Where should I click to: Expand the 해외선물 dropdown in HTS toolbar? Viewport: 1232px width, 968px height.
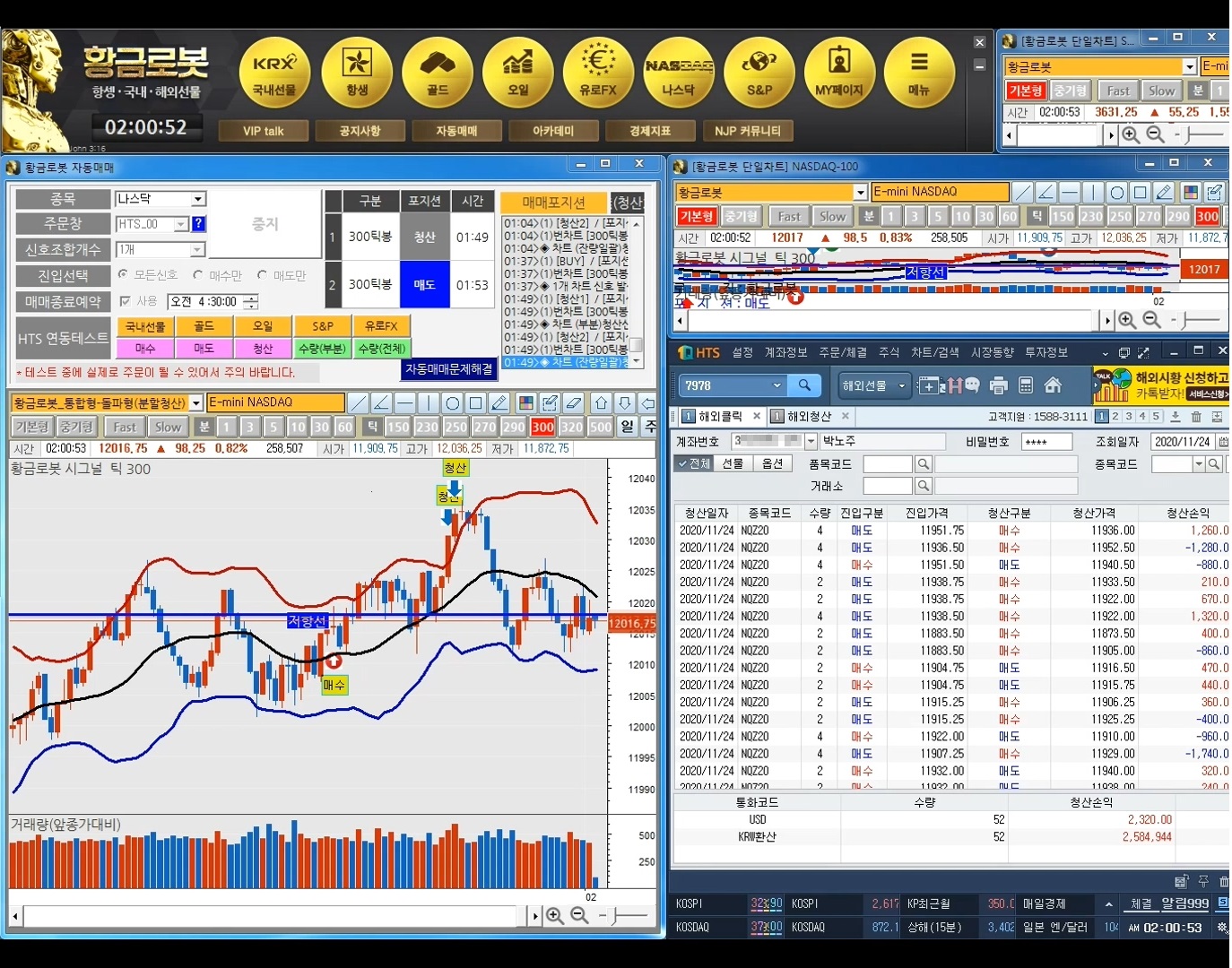901,385
